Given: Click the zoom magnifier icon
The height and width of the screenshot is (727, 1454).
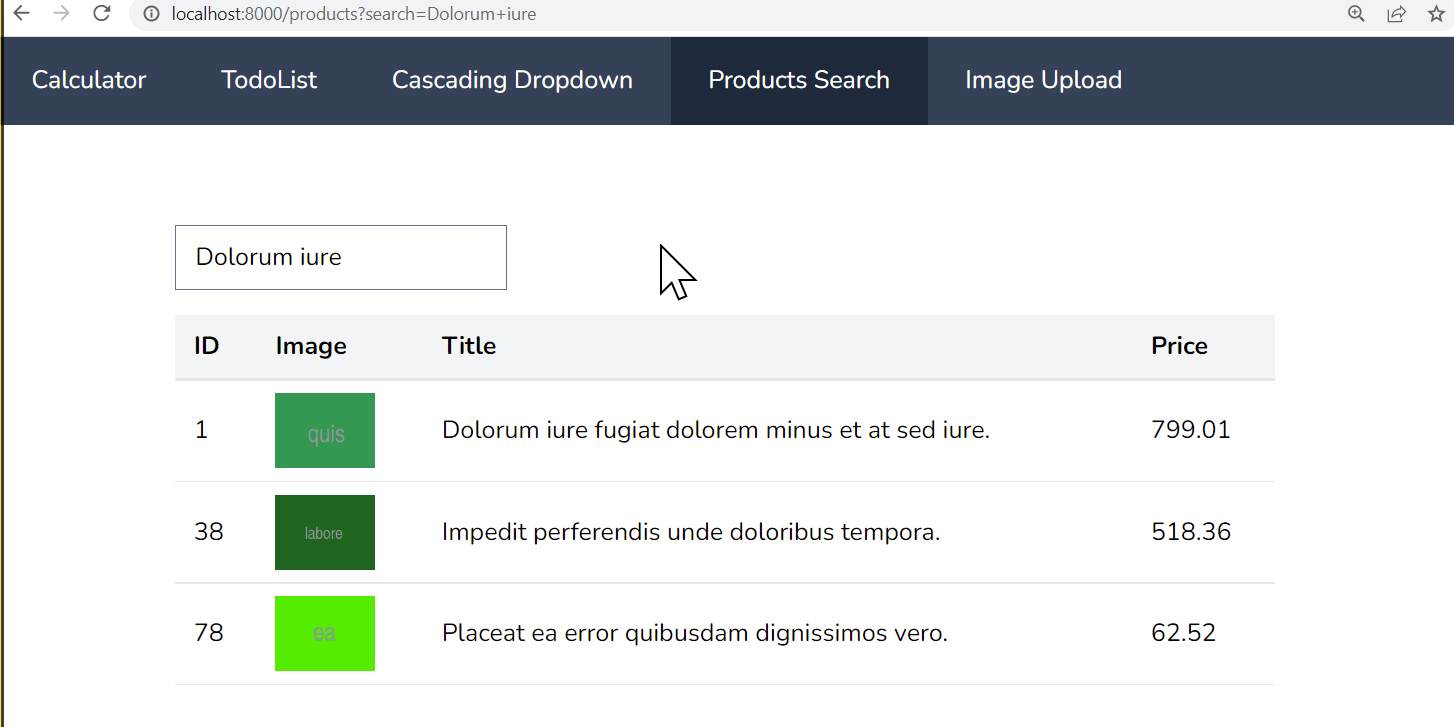Looking at the screenshot, I should 1357,14.
